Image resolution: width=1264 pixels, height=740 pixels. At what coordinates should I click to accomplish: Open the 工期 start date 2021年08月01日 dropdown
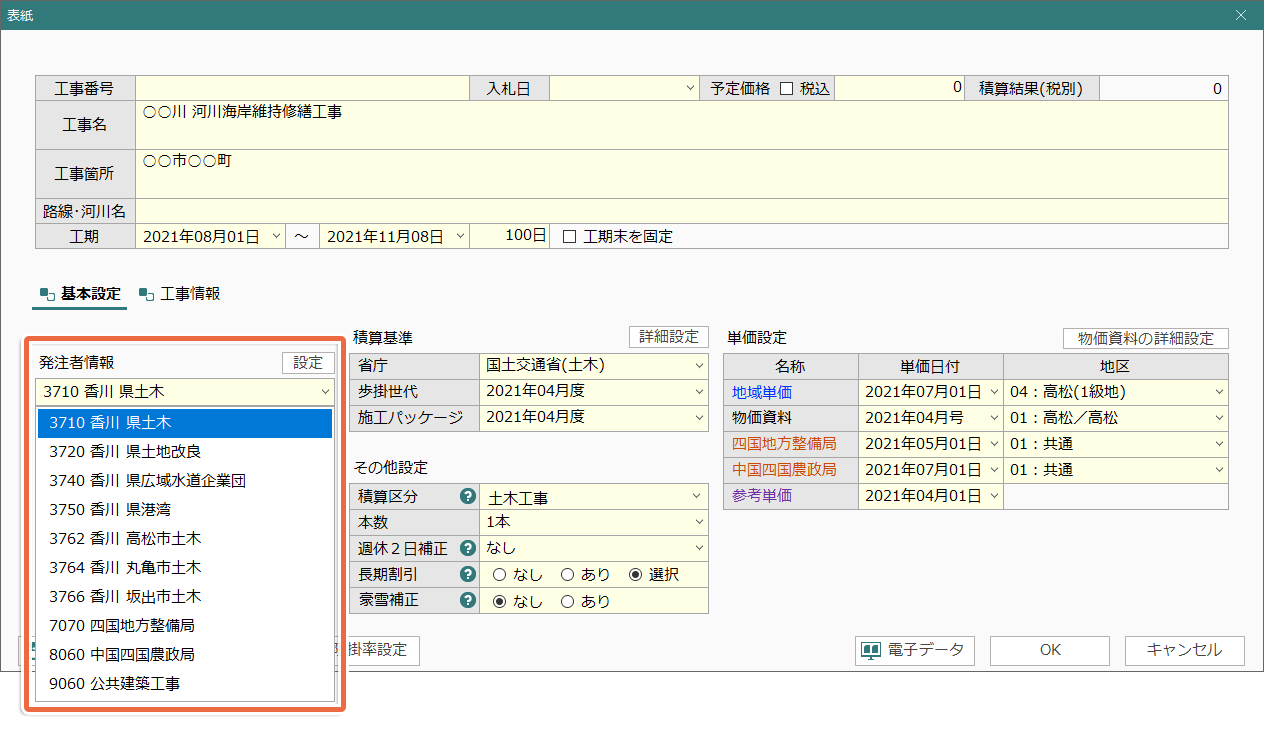(x=277, y=237)
